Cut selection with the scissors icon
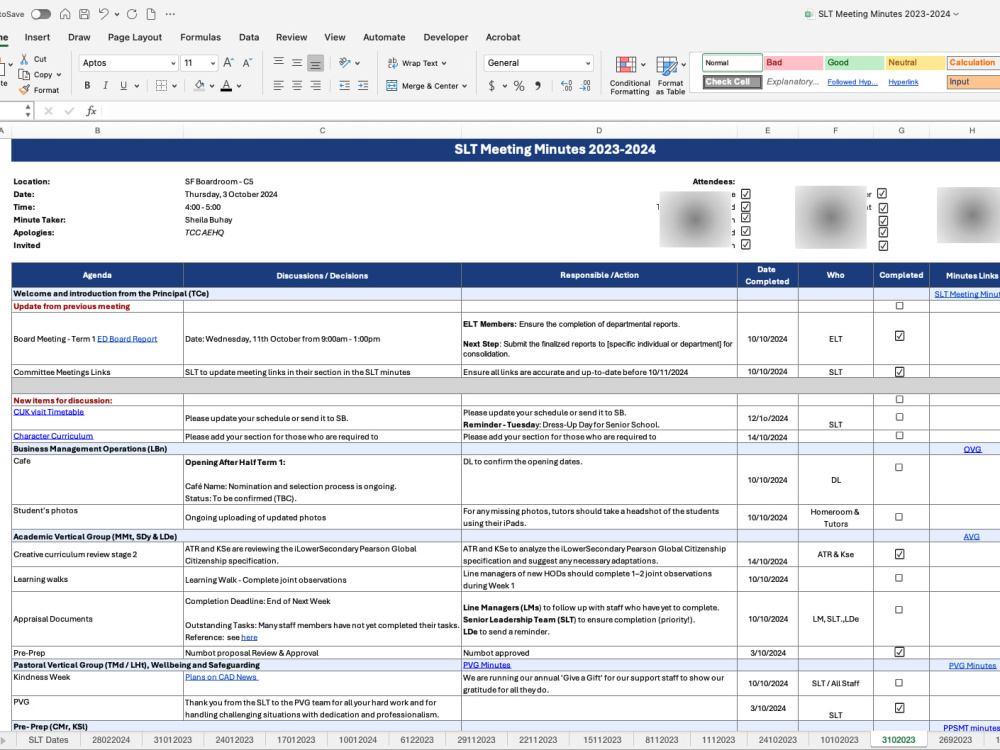1000x750 pixels. (24, 59)
